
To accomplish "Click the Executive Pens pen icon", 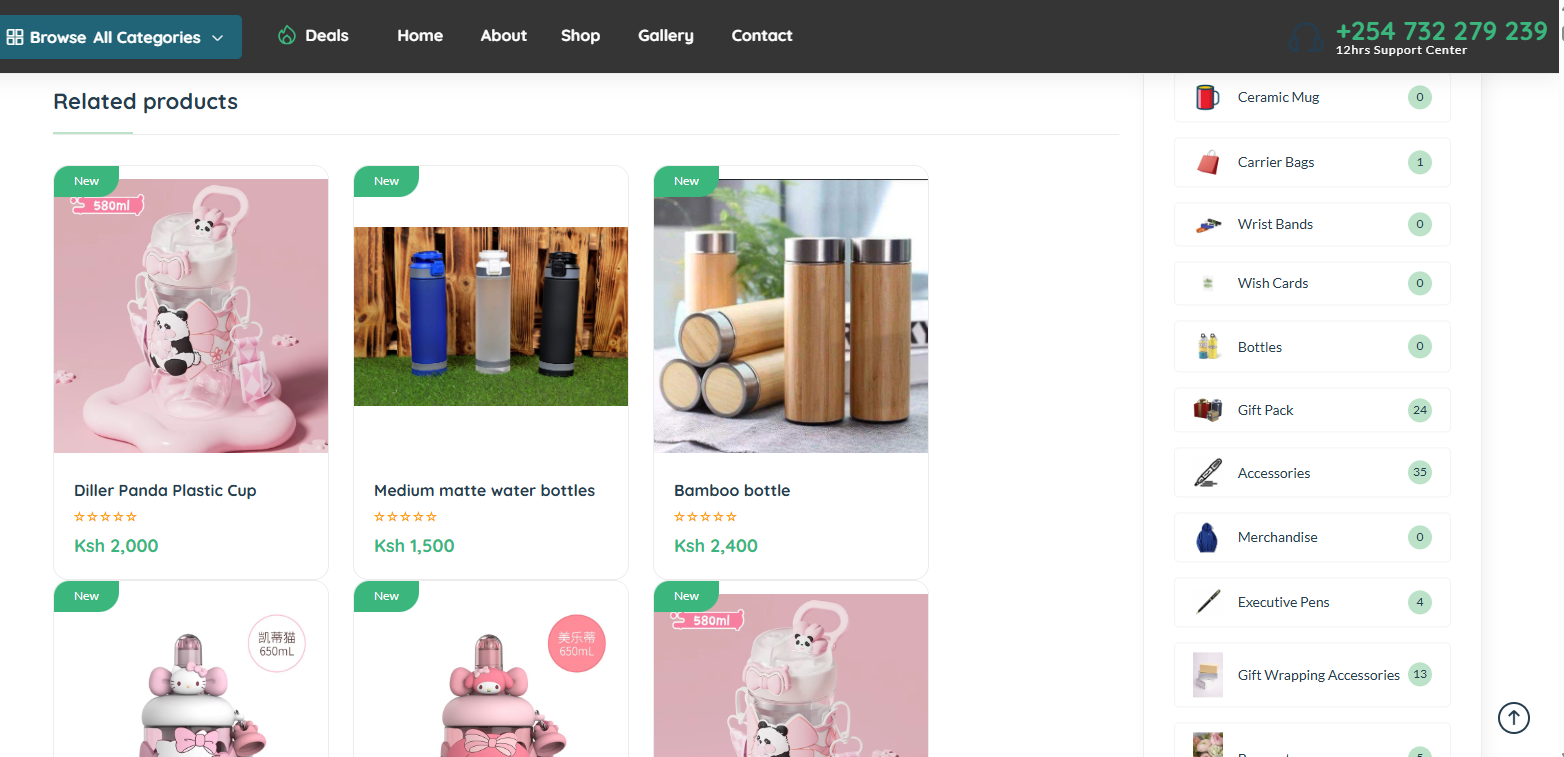I will [1208, 602].
